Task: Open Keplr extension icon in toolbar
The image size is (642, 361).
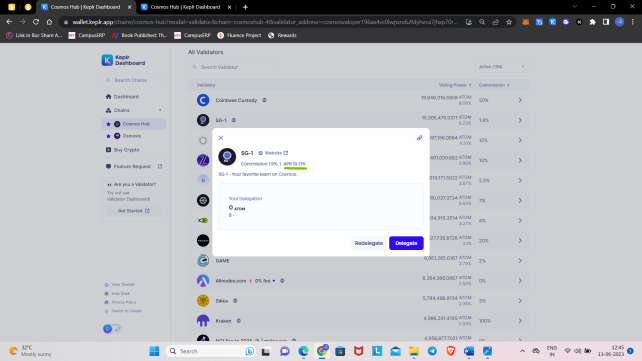Action: [552, 22]
